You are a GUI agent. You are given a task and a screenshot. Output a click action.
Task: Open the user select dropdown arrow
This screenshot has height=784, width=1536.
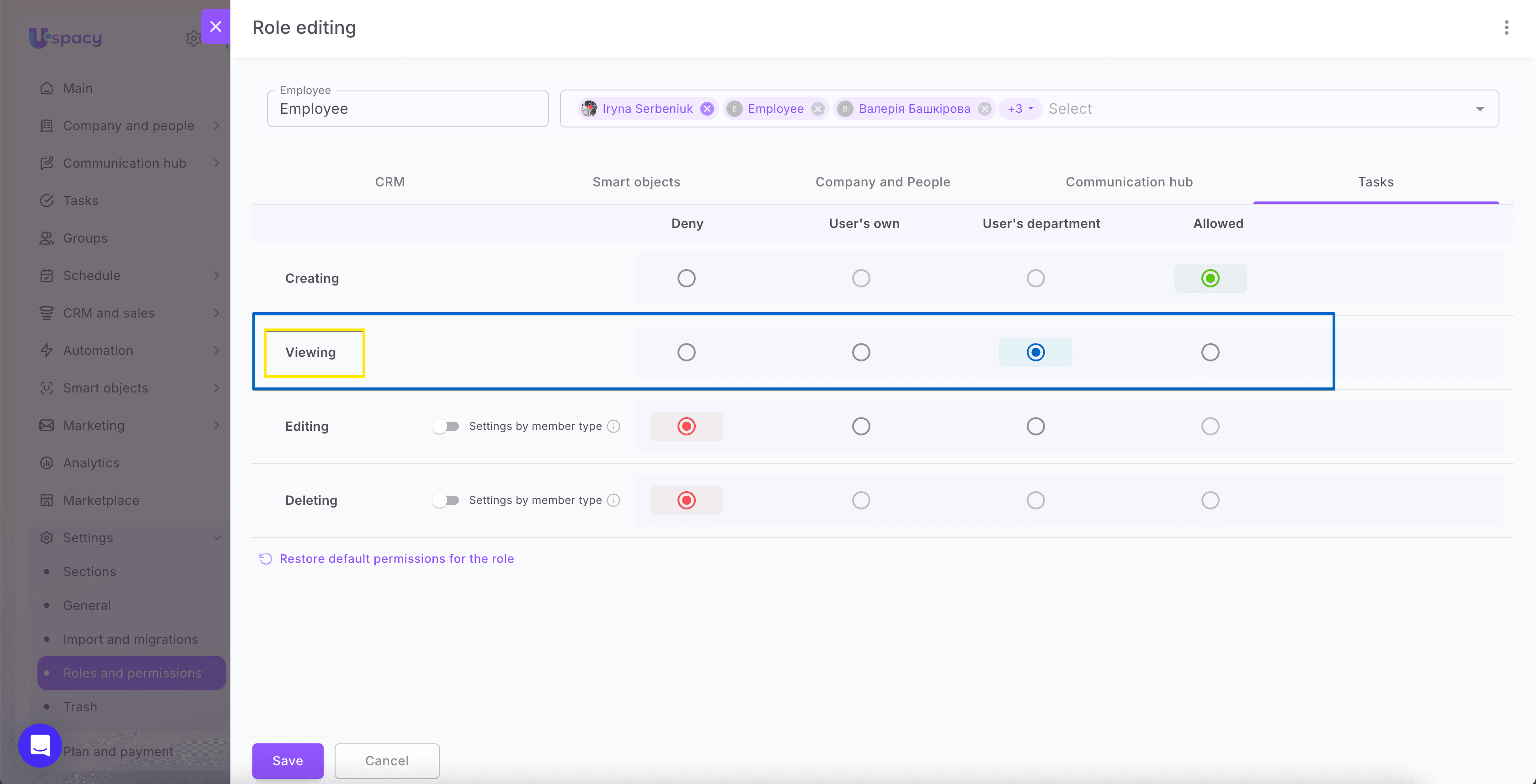(x=1480, y=109)
